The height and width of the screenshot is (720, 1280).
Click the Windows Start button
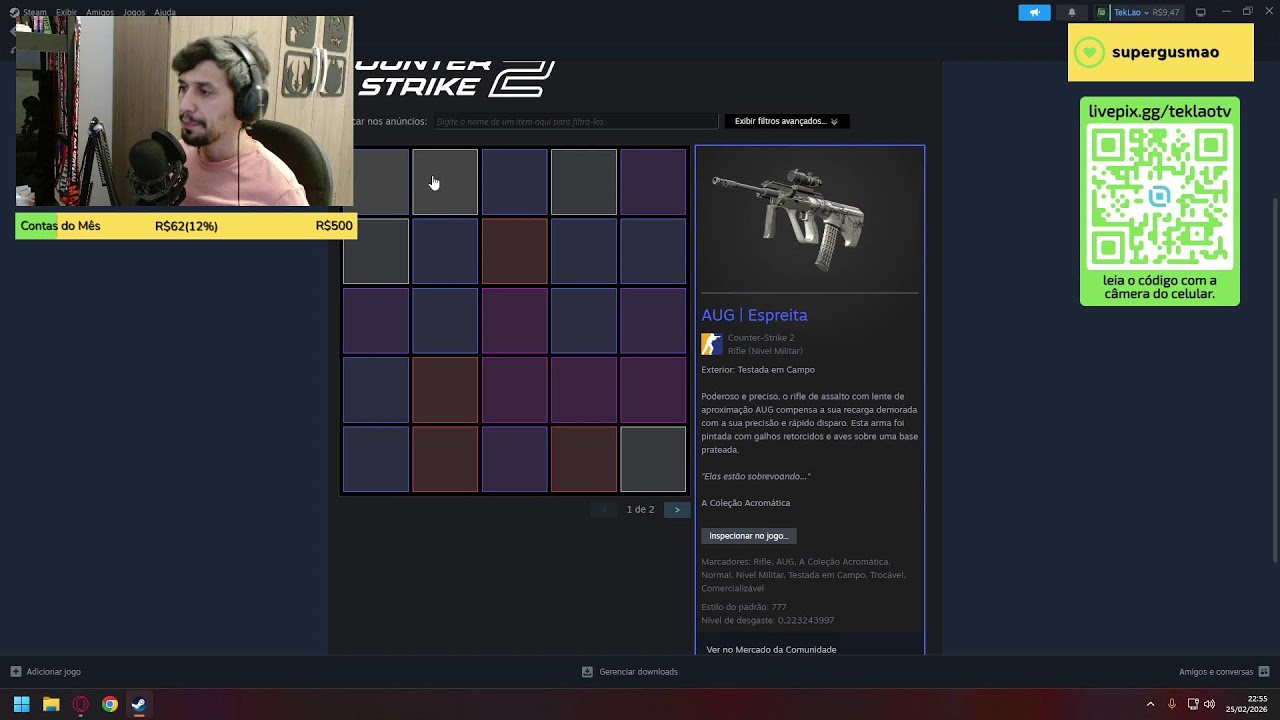(x=21, y=704)
